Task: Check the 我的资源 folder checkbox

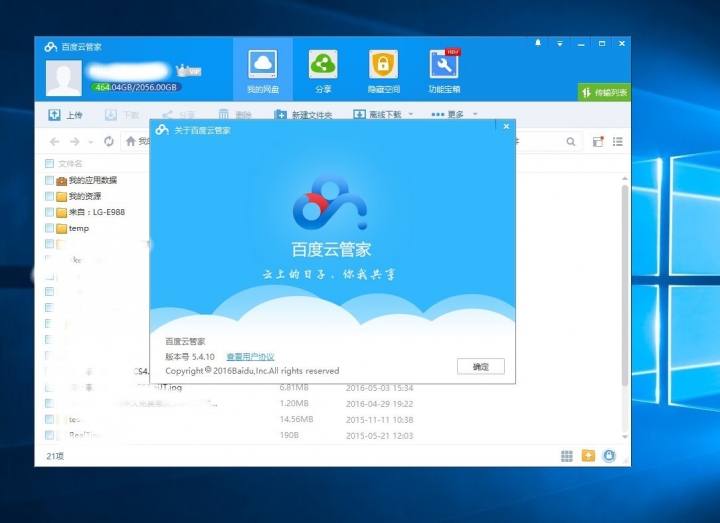Action: click(x=50, y=196)
